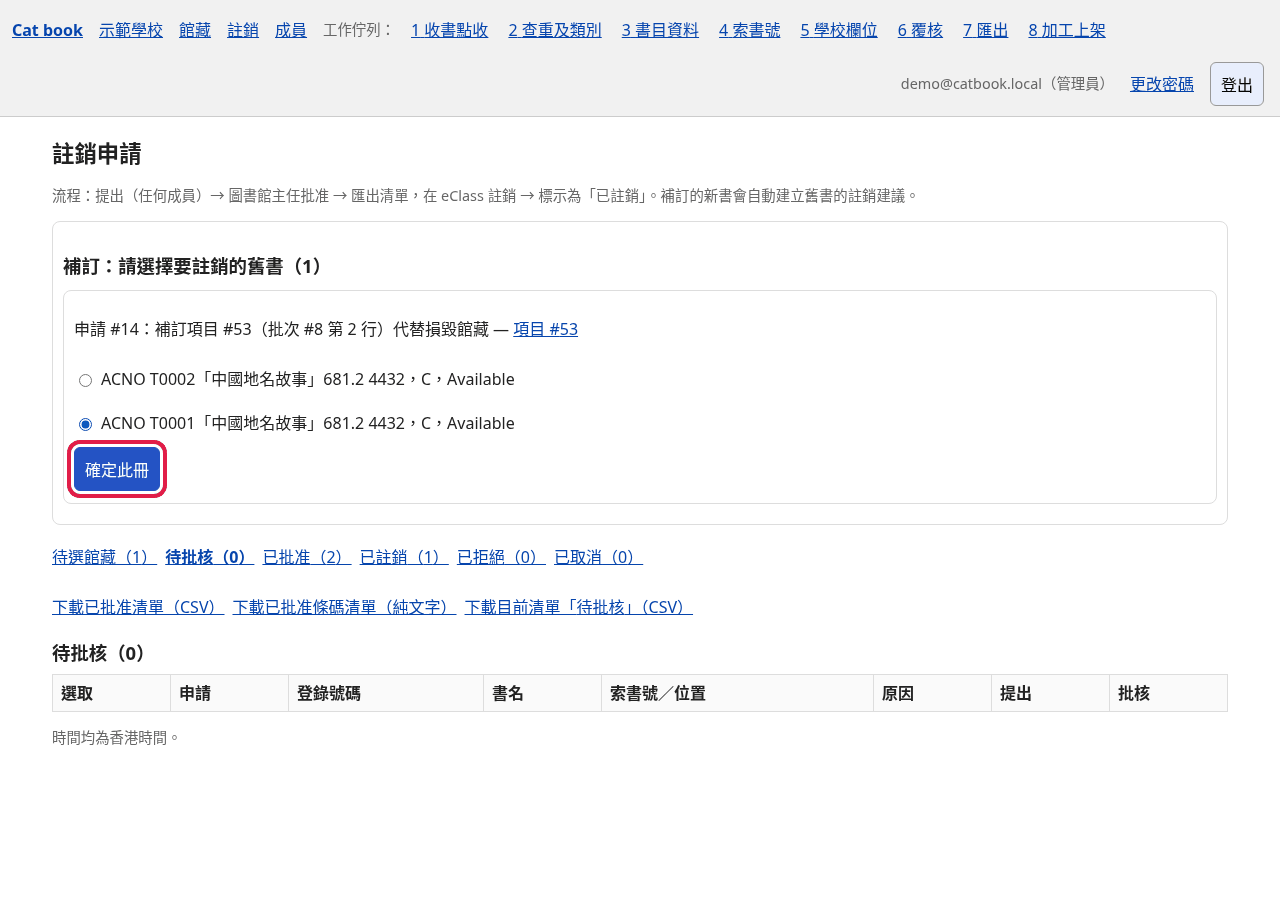1280x900 pixels.
Task: Click the 申請 column header
Action: [229, 693]
